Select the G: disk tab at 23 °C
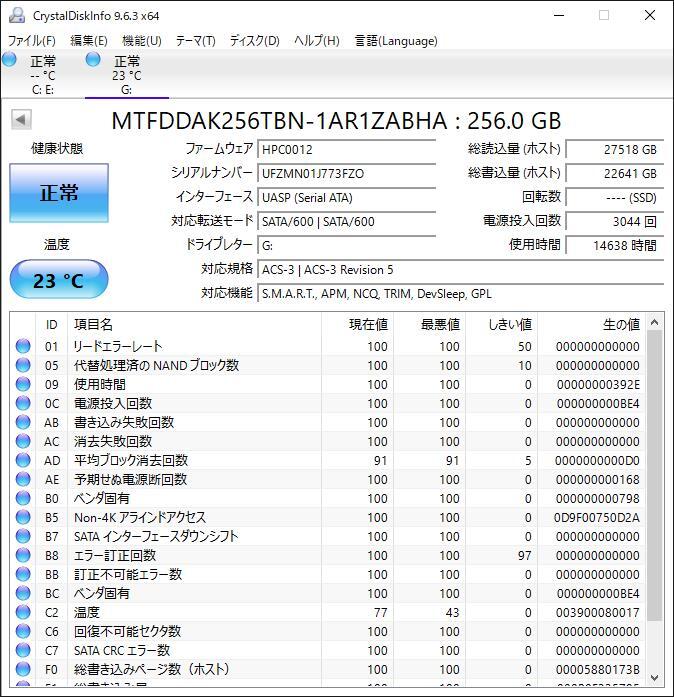This screenshot has width=674, height=697. click(127, 74)
